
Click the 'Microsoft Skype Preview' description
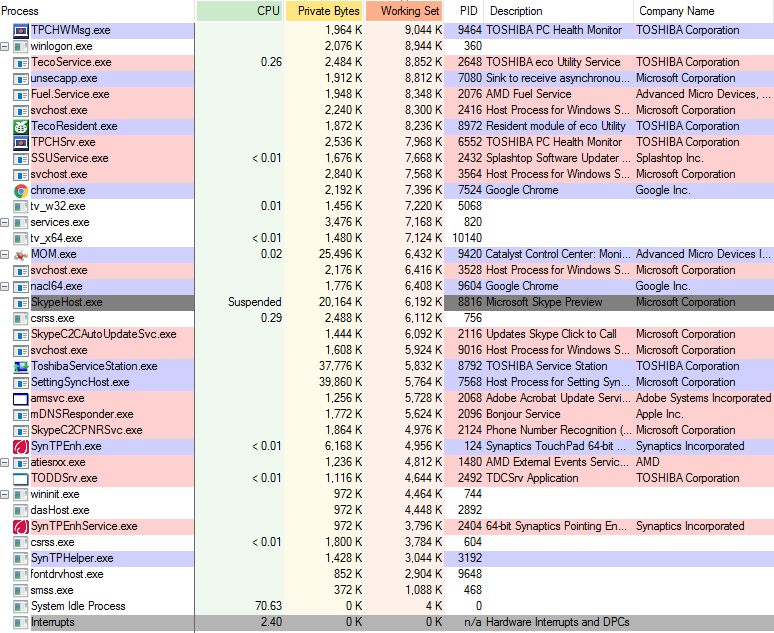pyautogui.click(x=544, y=302)
